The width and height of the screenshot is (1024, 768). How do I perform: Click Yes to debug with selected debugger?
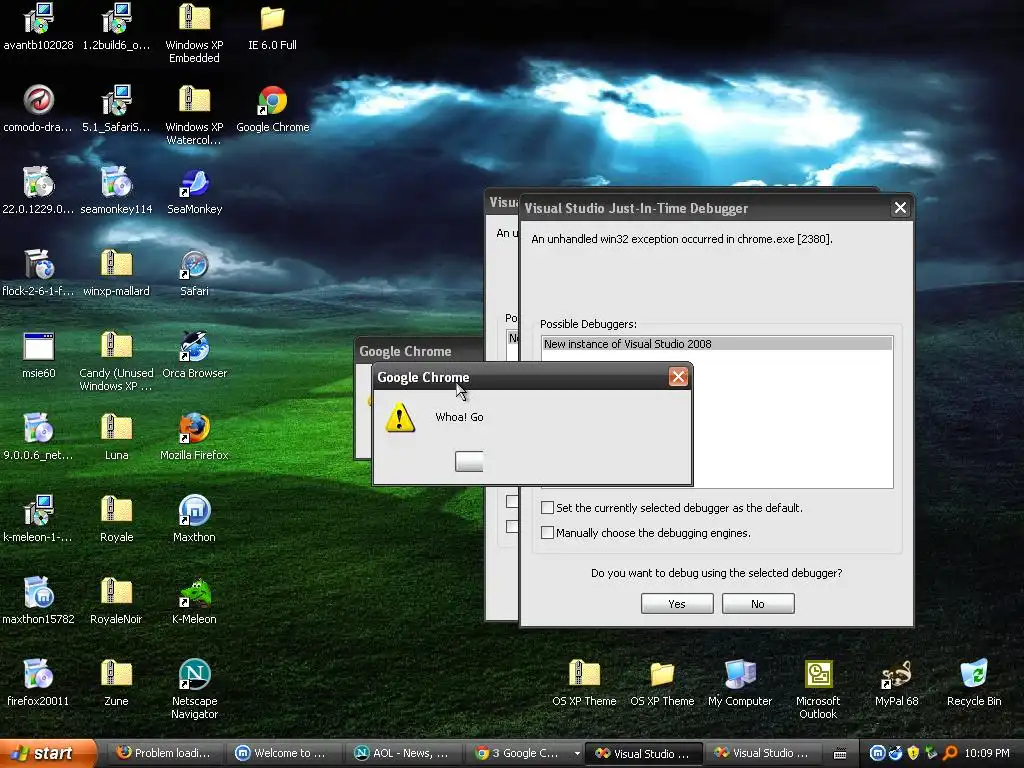(x=677, y=603)
